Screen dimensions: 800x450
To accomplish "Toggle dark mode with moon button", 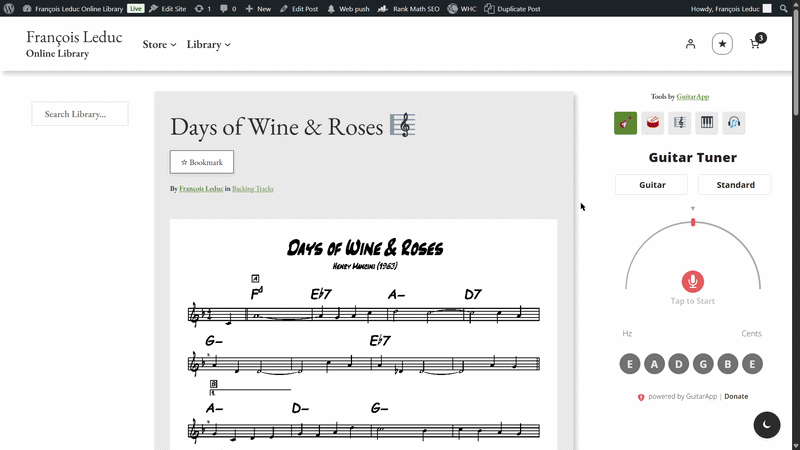I will [x=767, y=424].
